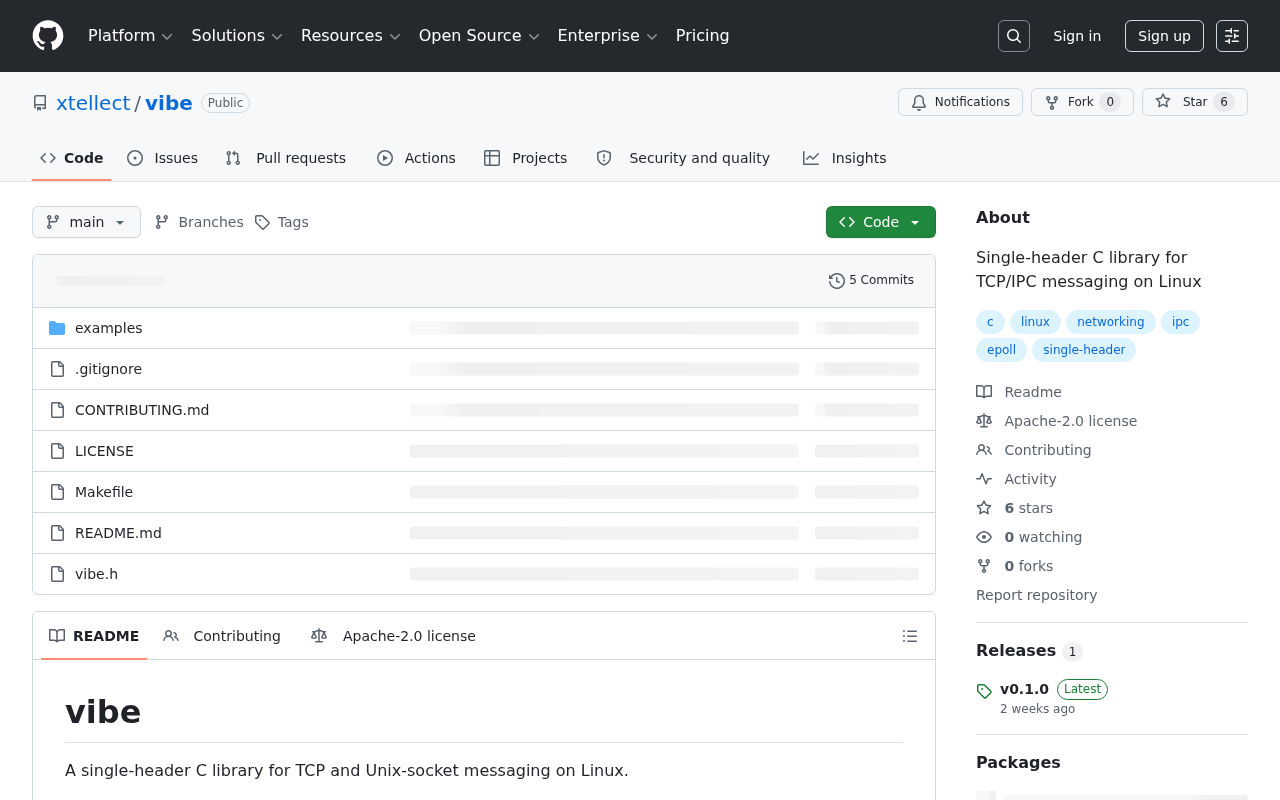Click the repository icon beside xtellect
The height and width of the screenshot is (800, 1280).
[40, 103]
